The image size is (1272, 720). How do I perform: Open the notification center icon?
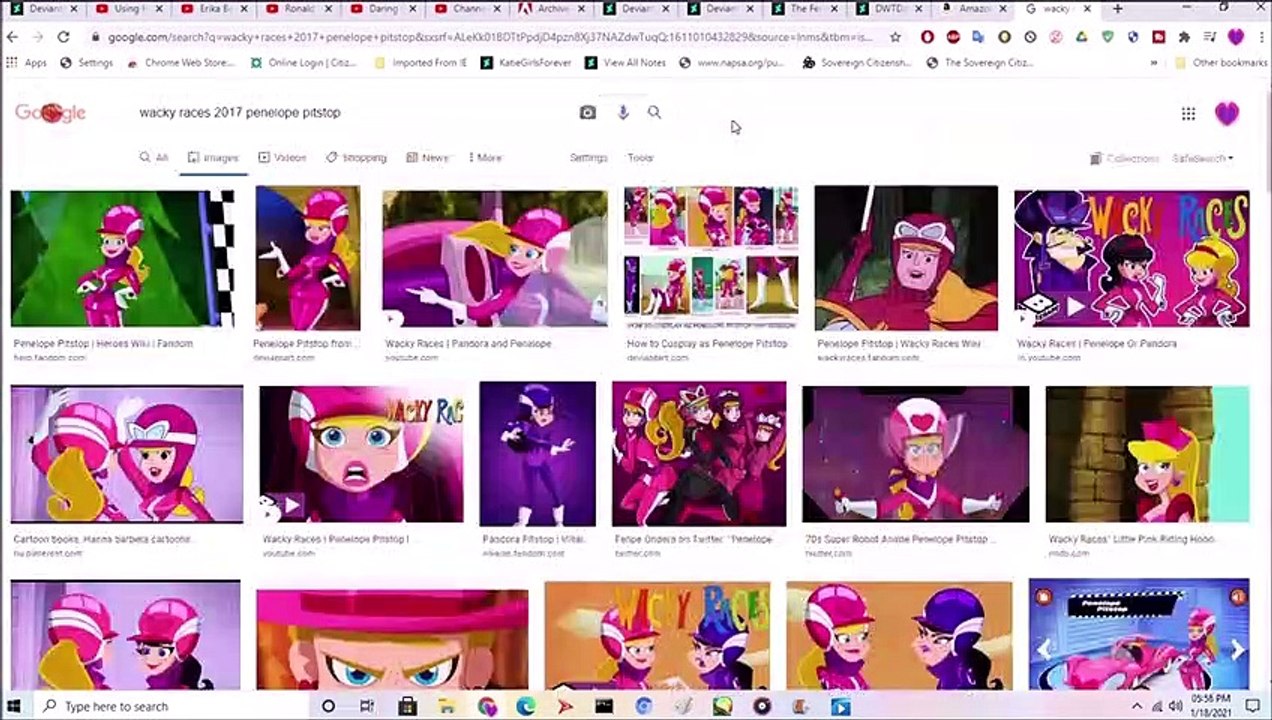click(1252, 706)
